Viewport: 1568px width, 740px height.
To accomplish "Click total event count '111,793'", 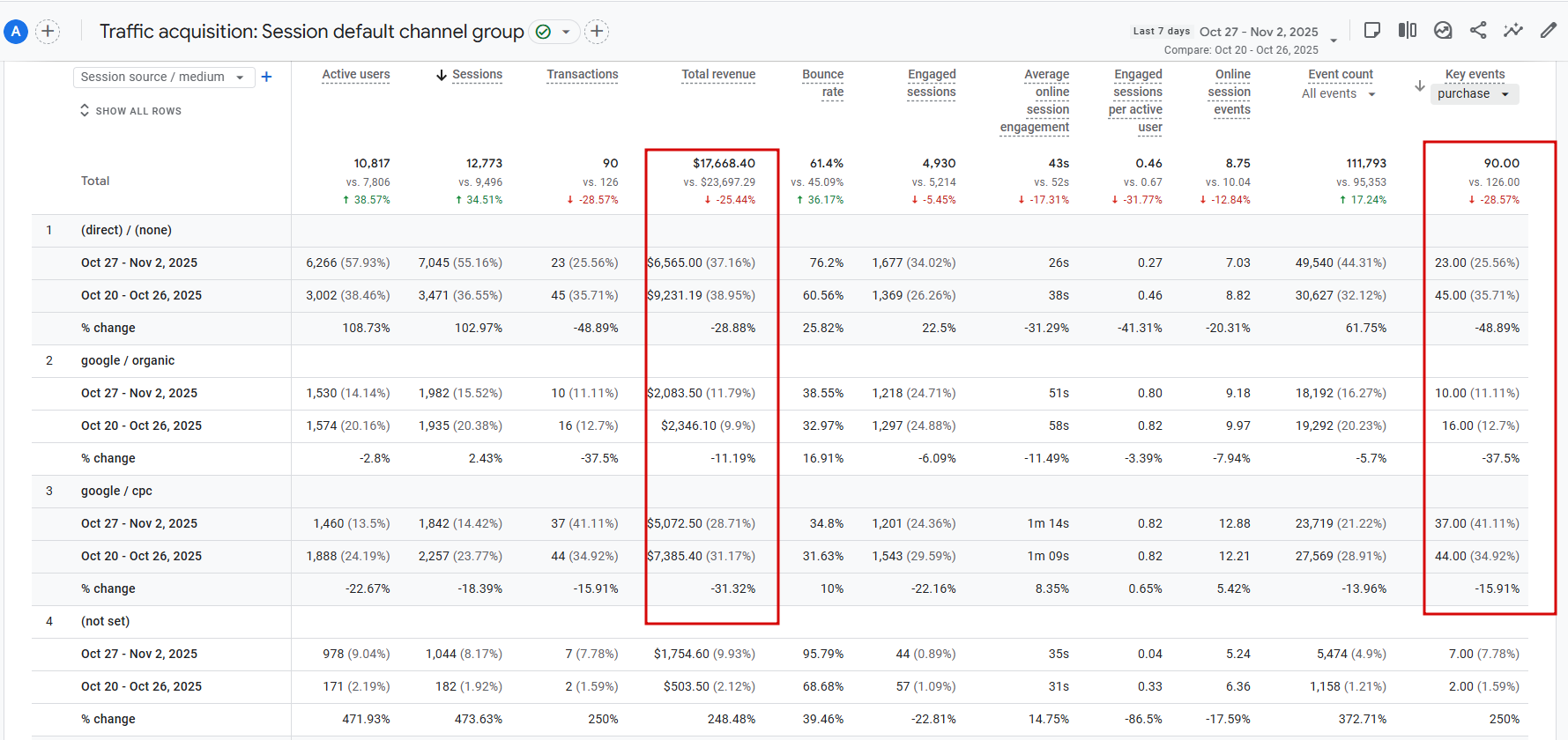I will pos(1366,164).
